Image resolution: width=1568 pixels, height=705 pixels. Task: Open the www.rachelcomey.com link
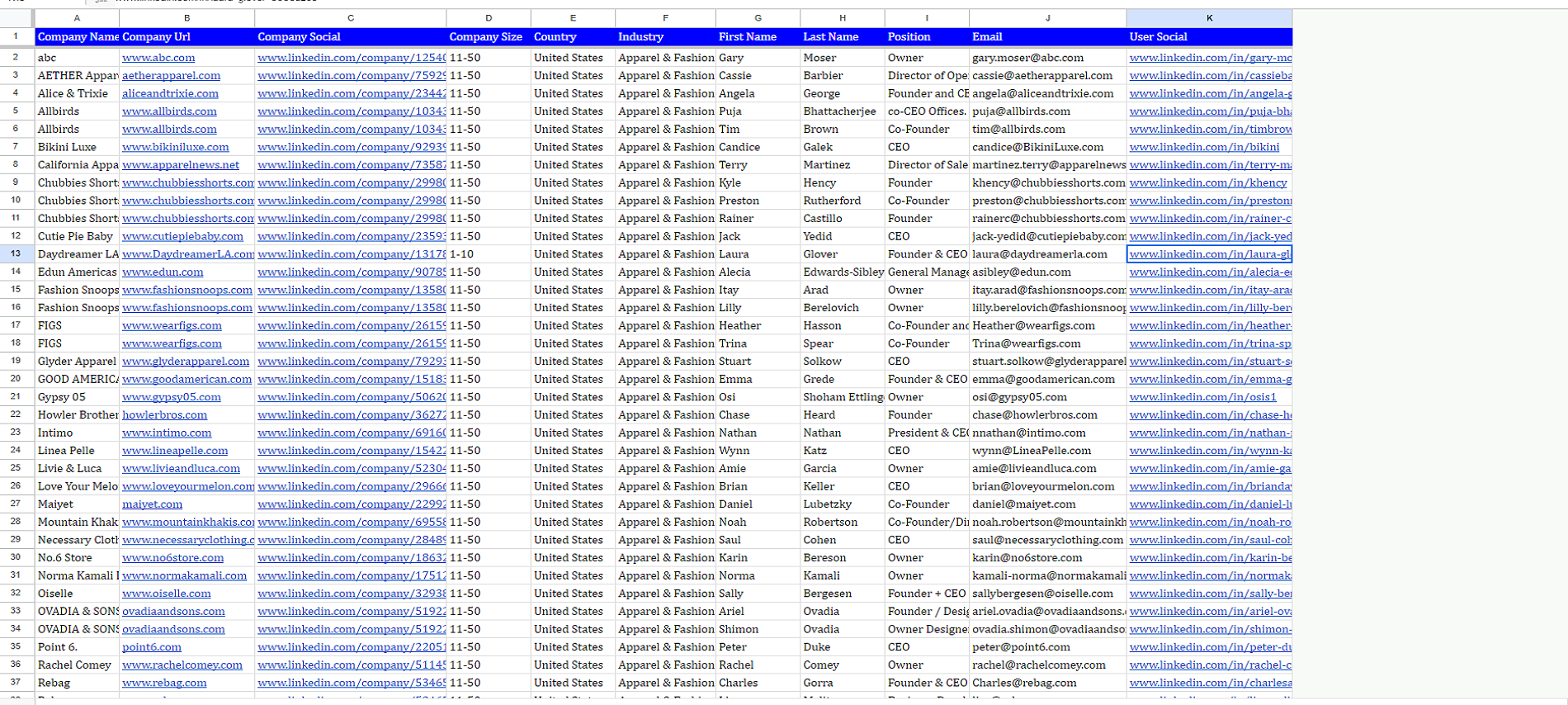click(x=182, y=665)
